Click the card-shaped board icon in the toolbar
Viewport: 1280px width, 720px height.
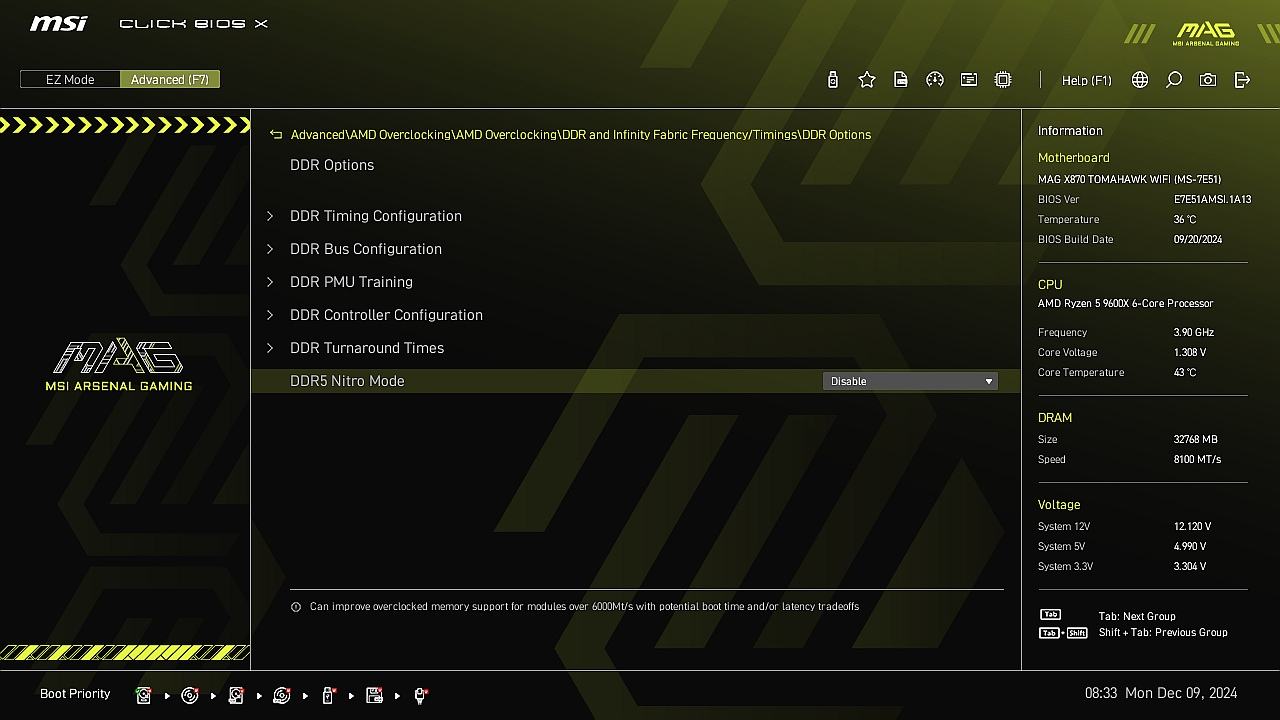click(x=969, y=80)
